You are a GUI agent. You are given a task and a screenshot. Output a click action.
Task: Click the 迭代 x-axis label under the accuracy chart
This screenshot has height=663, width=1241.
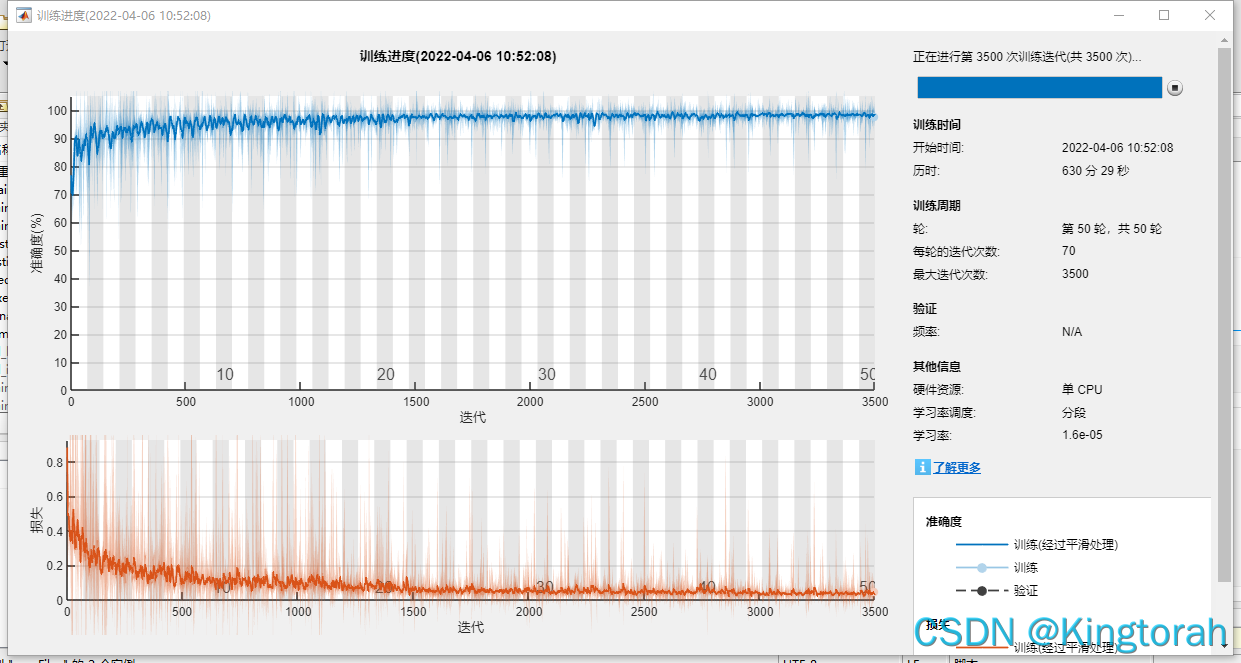473,417
